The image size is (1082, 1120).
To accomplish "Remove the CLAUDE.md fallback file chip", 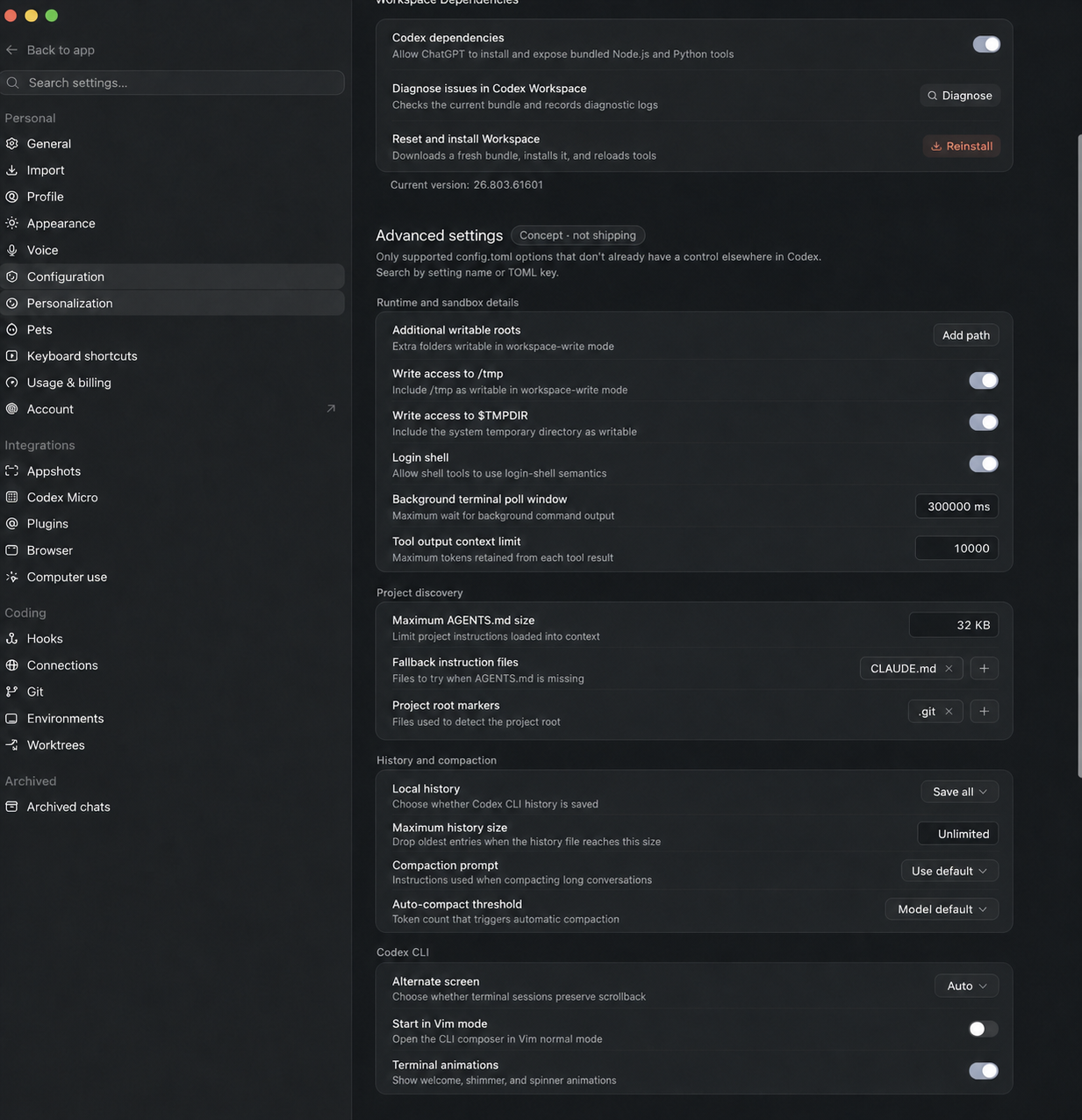I will (949, 669).
